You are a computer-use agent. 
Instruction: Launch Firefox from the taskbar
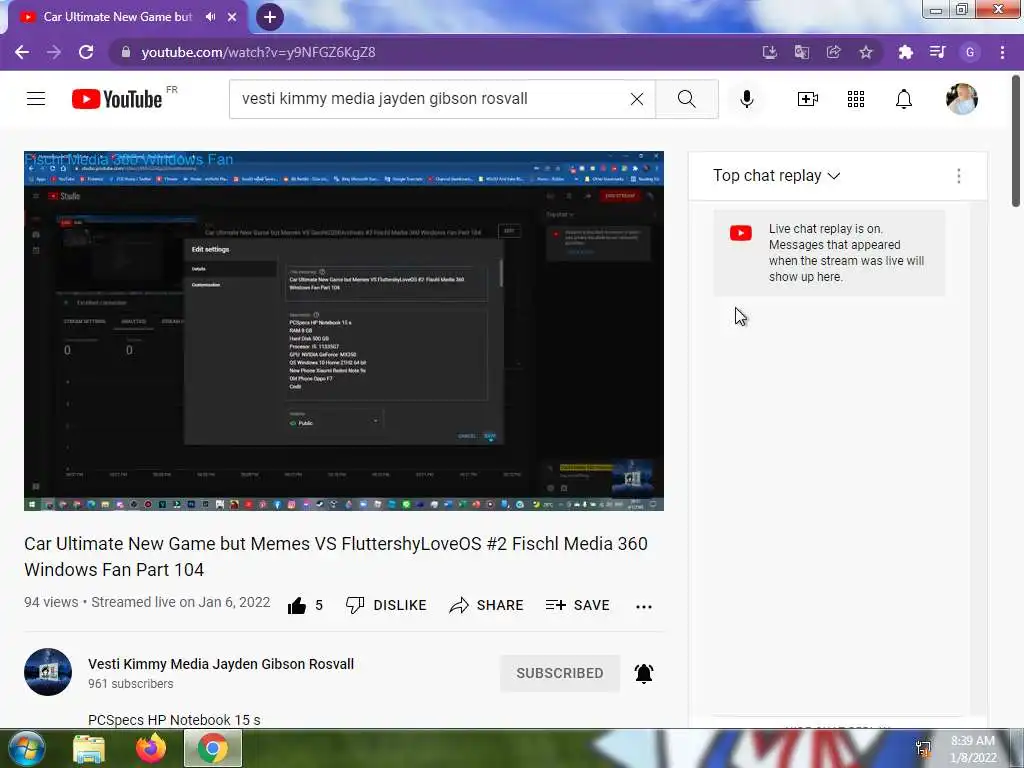coord(151,749)
